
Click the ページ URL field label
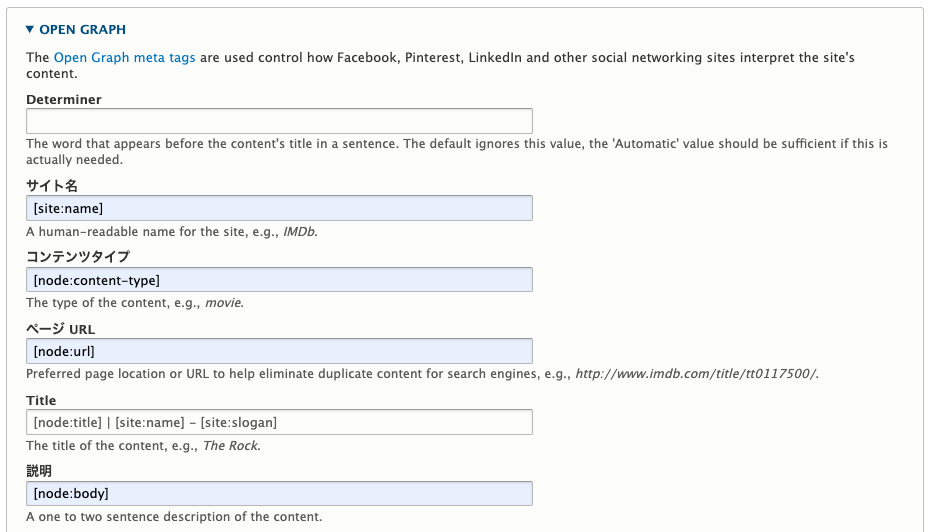coord(60,329)
